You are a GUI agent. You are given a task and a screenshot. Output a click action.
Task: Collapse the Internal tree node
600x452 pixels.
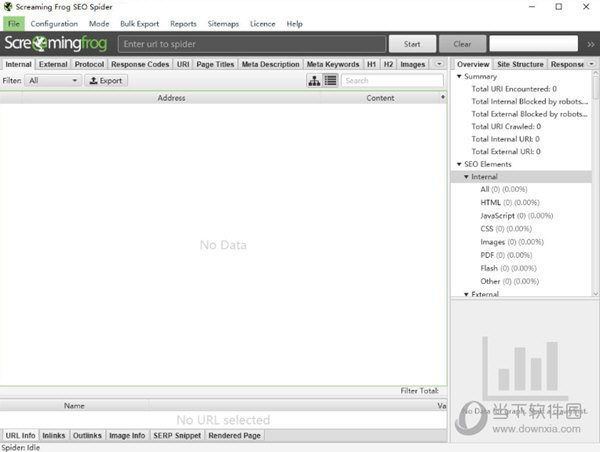click(x=466, y=176)
